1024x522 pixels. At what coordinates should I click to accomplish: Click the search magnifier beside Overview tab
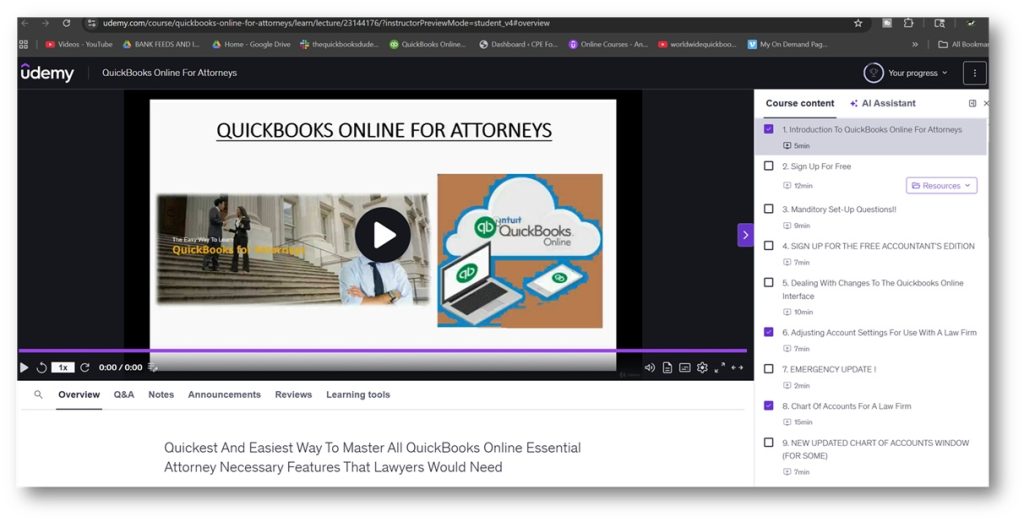(x=39, y=395)
